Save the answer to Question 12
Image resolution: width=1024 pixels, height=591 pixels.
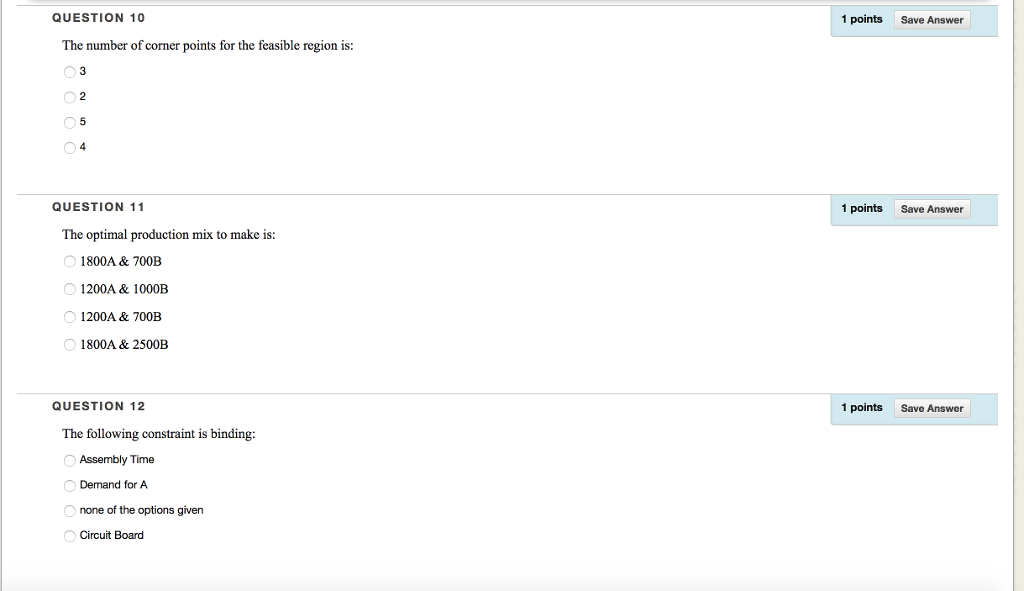click(931, 408)
